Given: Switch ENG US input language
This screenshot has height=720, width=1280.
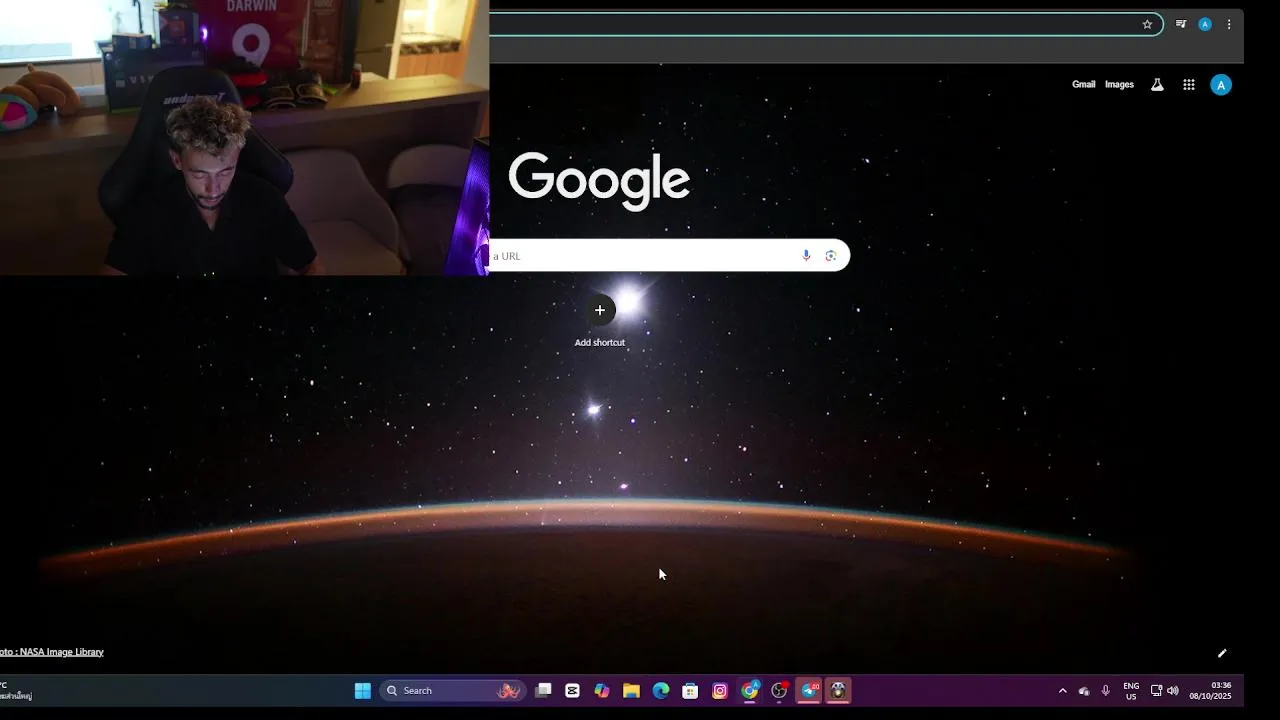Looking at the screenshot, I should click(x=1131, y=691).
